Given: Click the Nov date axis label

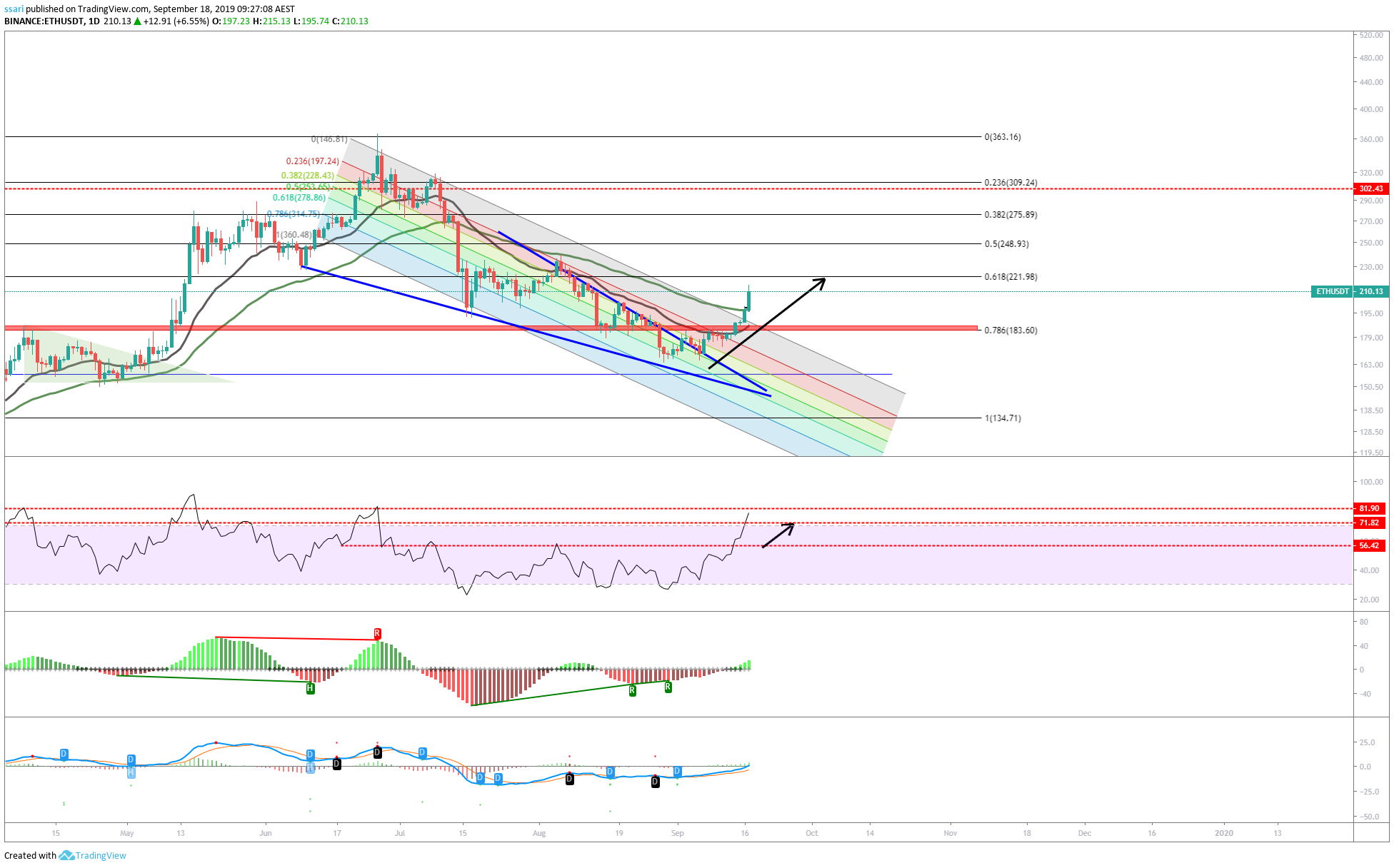Looking at the screenshot, I should pyautogui.click(x=951, y=833).
